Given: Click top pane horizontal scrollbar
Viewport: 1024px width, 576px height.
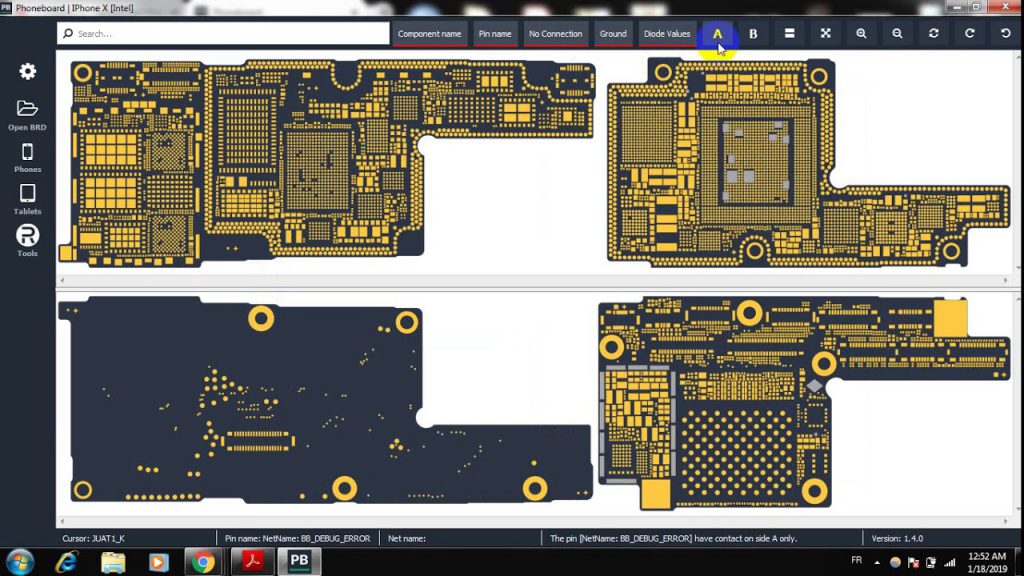Looking at the screenshot, I should coord(534,280).
